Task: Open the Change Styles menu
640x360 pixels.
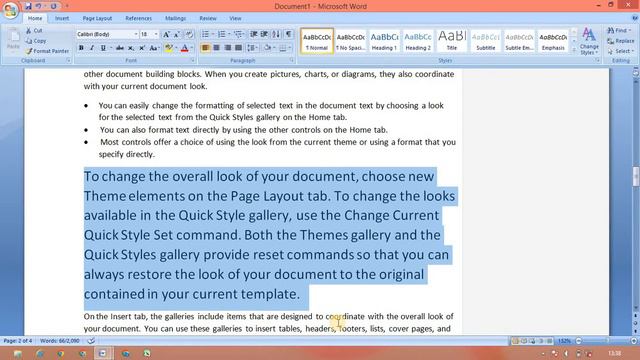Action: [x=589, y=41]
